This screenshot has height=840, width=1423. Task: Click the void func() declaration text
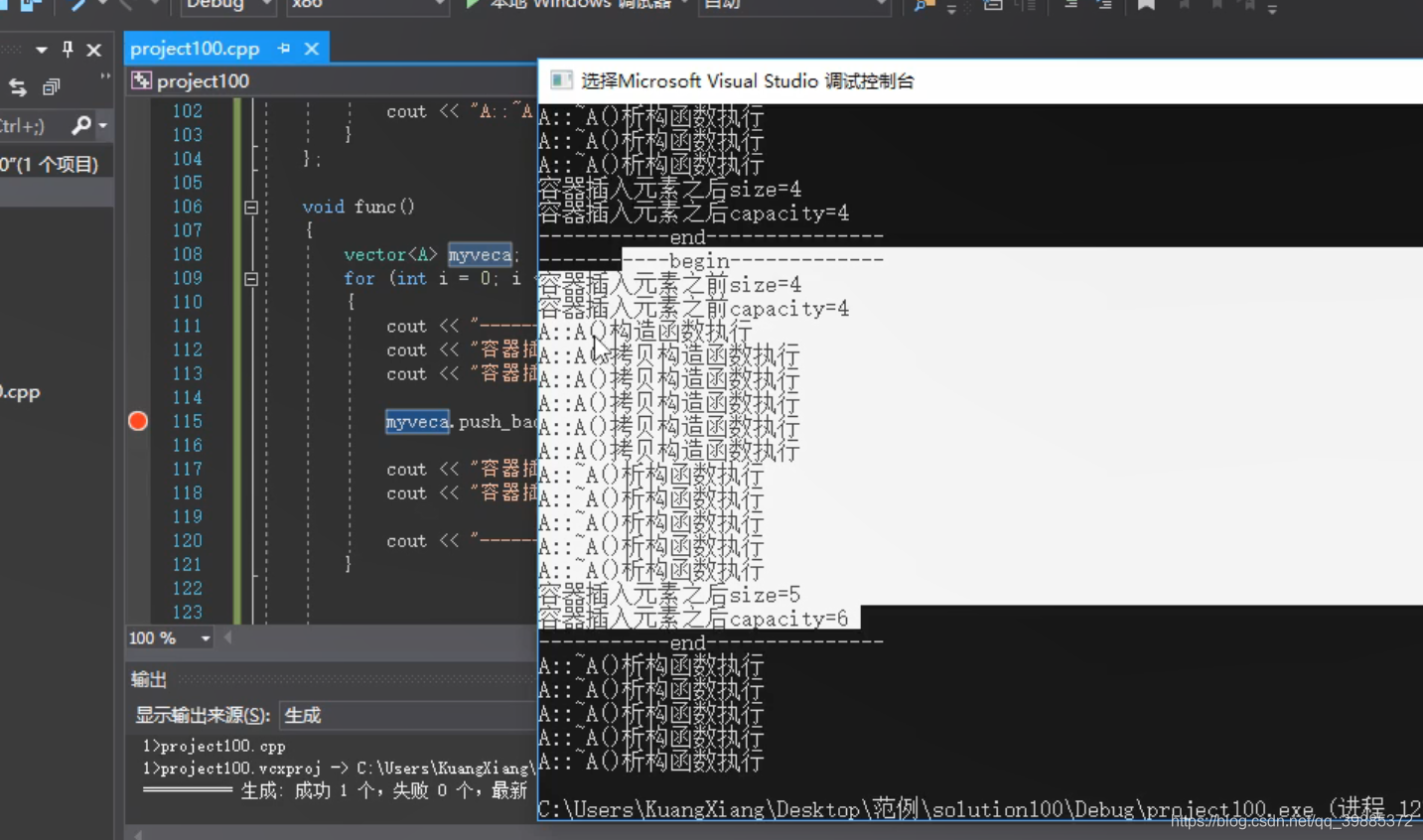click(x=358, y=207)
